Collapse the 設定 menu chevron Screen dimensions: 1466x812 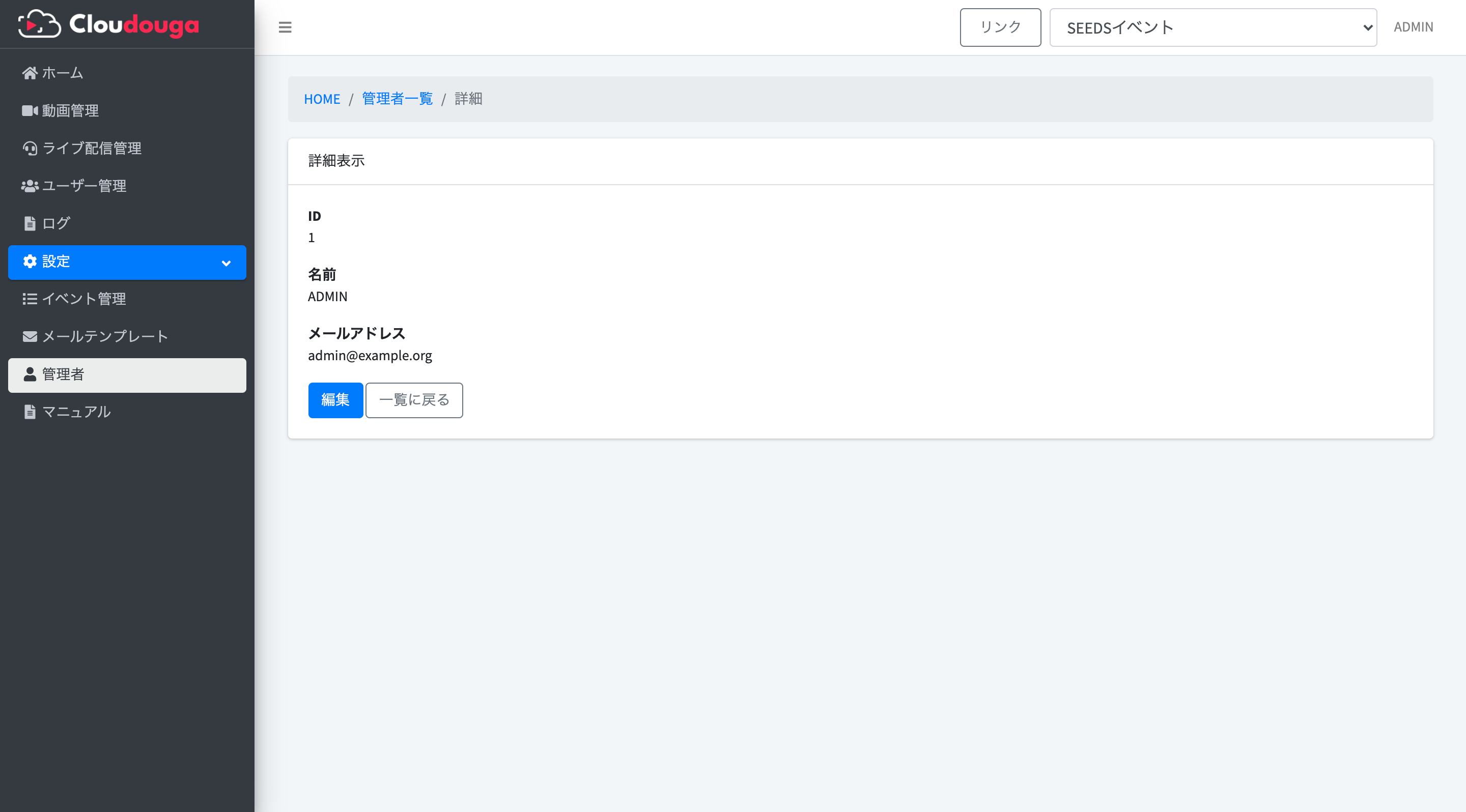[x=226, y=263]
